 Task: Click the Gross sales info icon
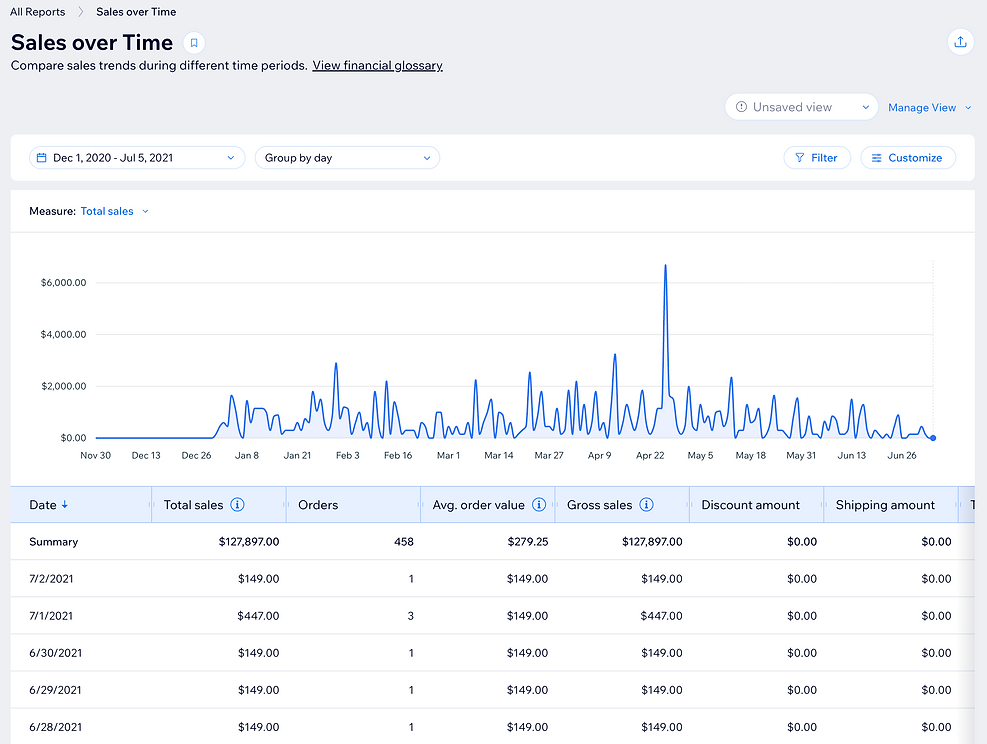click(x=646, y=505)
